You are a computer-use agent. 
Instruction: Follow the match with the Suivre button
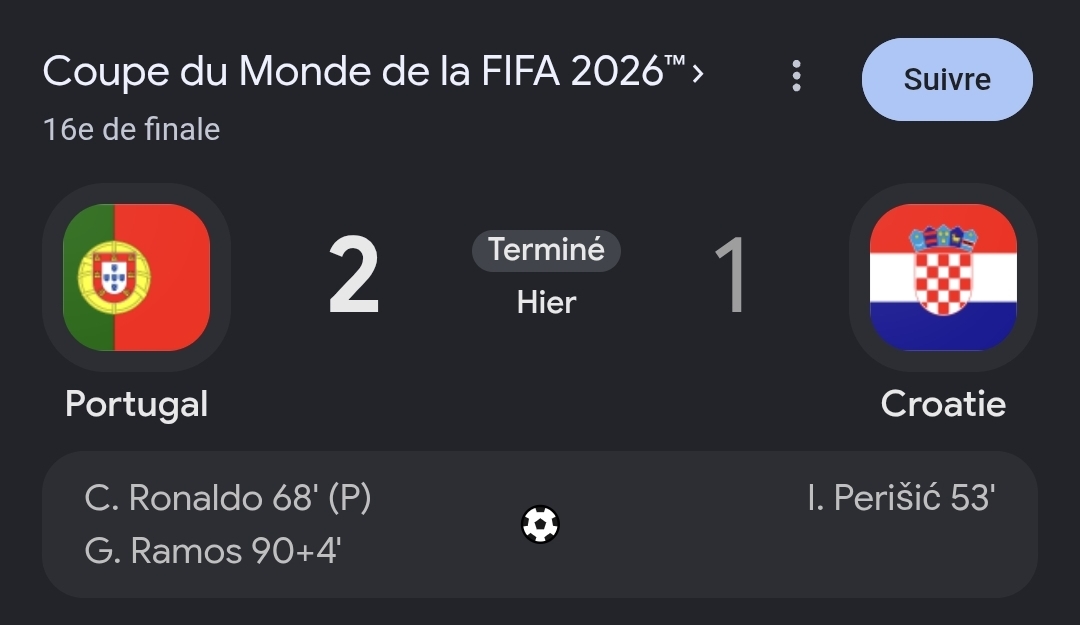point(947,79)
